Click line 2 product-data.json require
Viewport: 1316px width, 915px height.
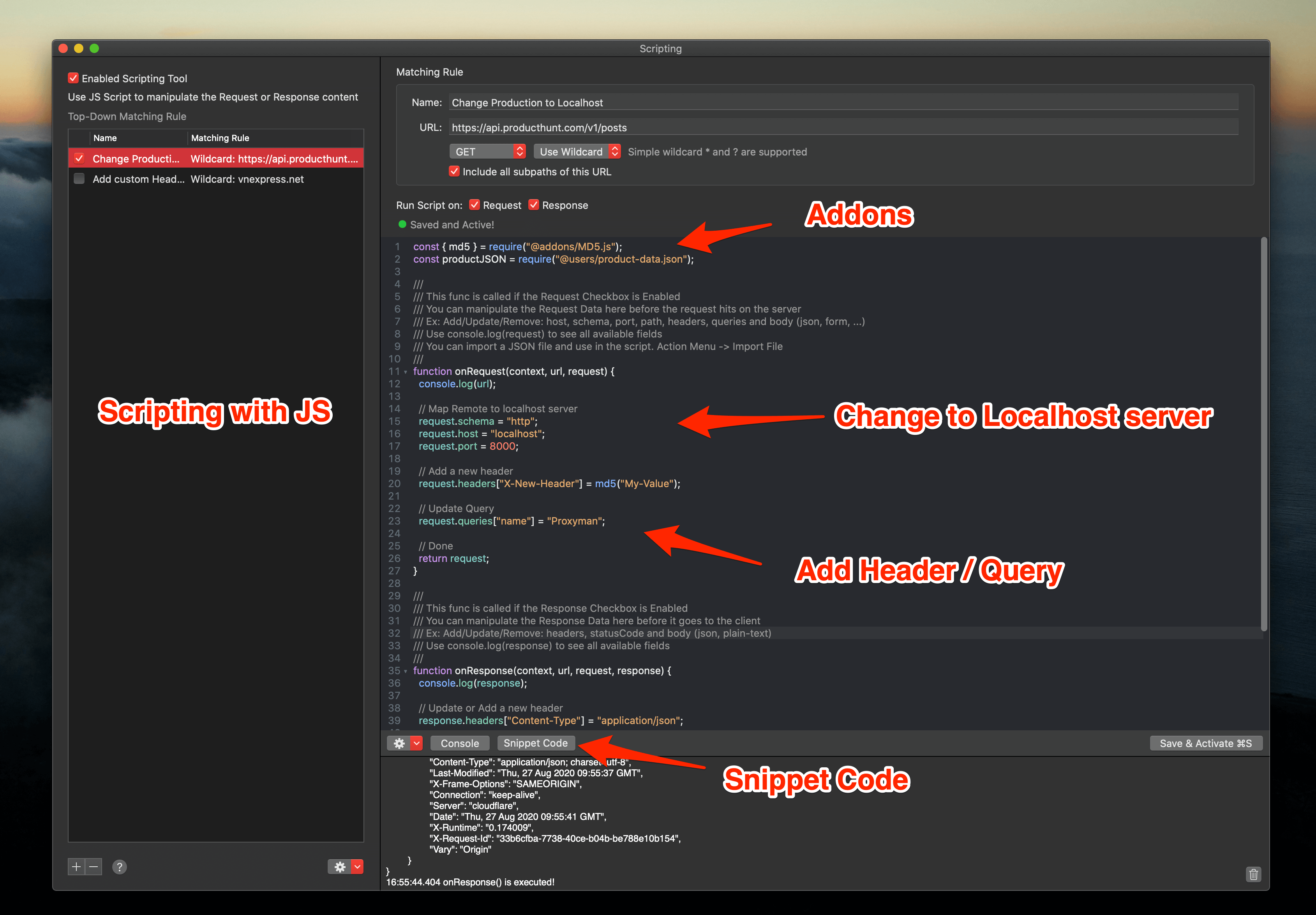[x=553, y=259]
